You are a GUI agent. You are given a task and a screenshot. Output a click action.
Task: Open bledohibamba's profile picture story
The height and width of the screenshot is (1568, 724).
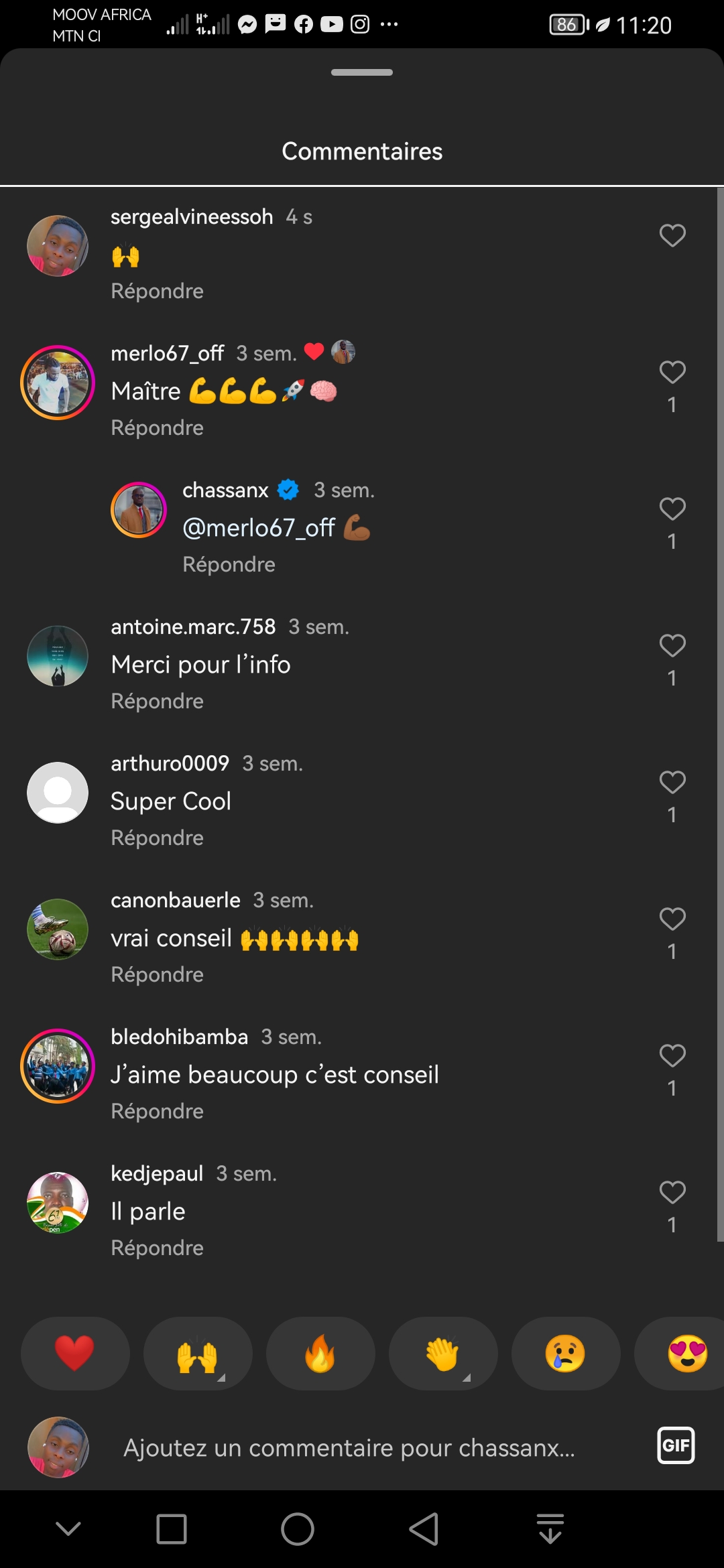[58, 1065]
